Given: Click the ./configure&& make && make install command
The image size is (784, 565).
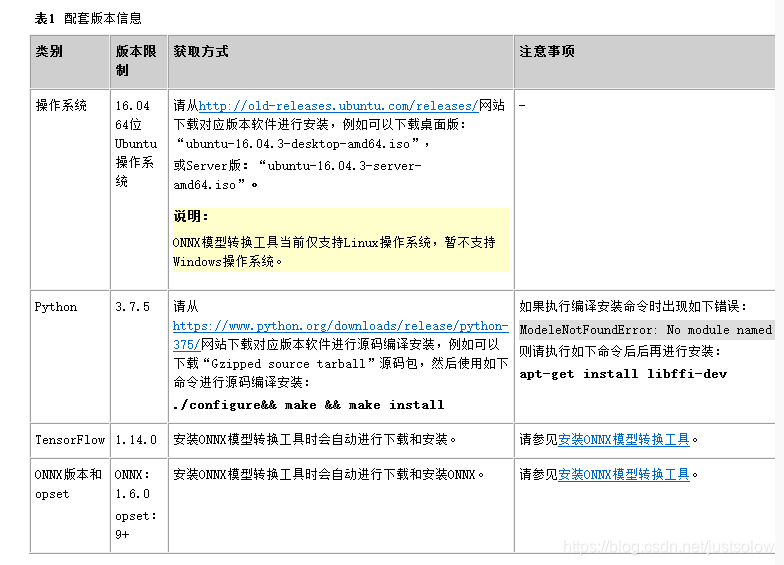Looking at the screenshot, I should [308, 404].
